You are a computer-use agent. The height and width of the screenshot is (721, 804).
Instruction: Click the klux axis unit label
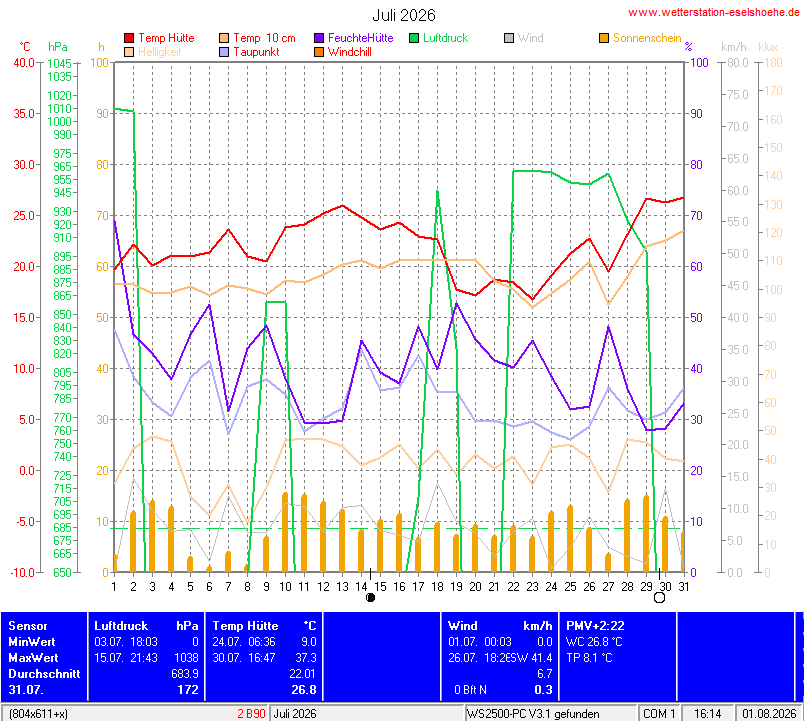pyautogui.click(x=768, y=47)
